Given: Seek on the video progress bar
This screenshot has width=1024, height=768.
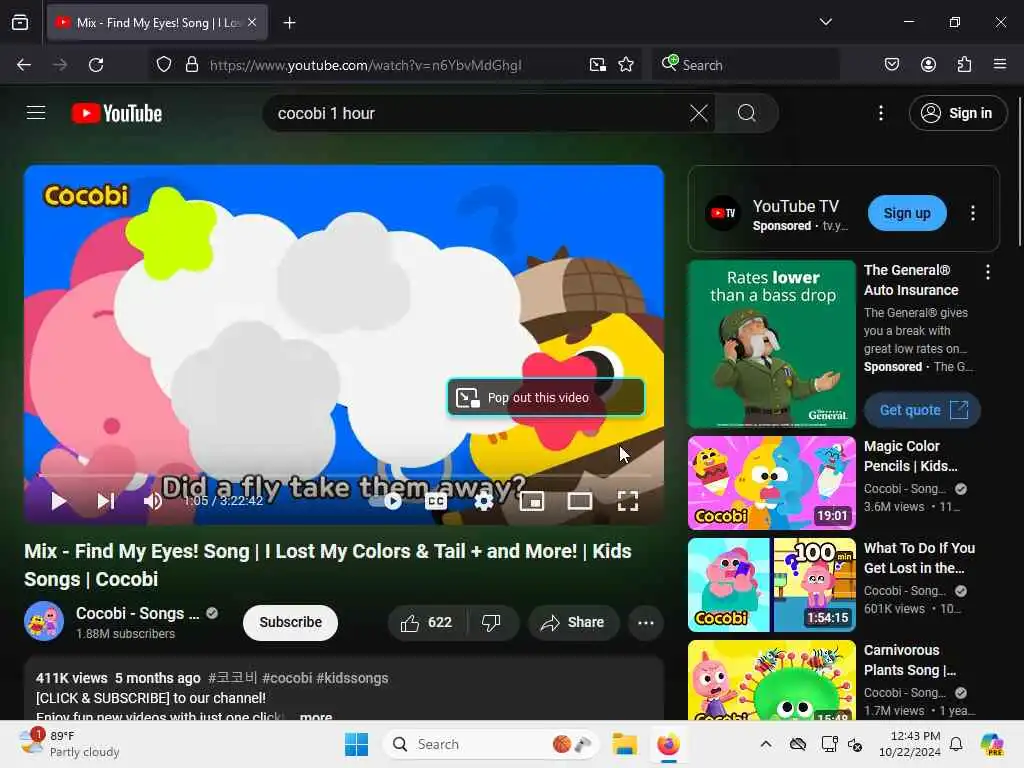Looking at the screenshot, I should (x=344, y=475).
